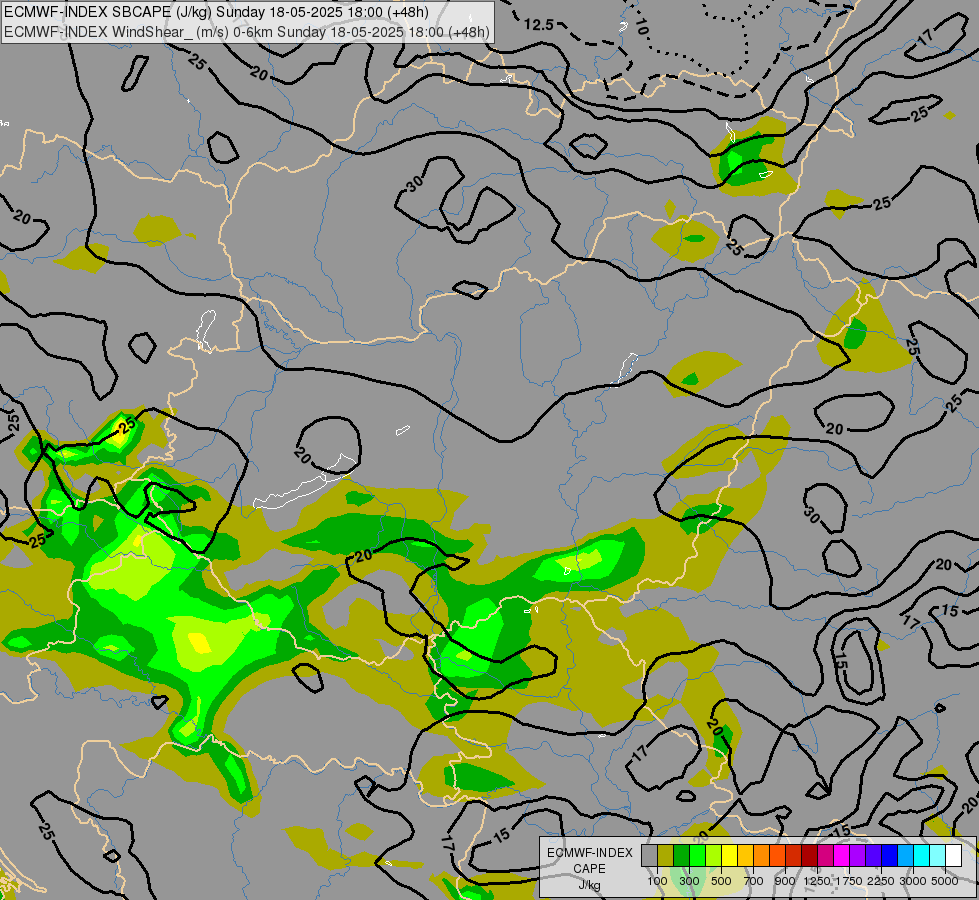Pick the pure yellow swatch right of 500

coord(730,856)
